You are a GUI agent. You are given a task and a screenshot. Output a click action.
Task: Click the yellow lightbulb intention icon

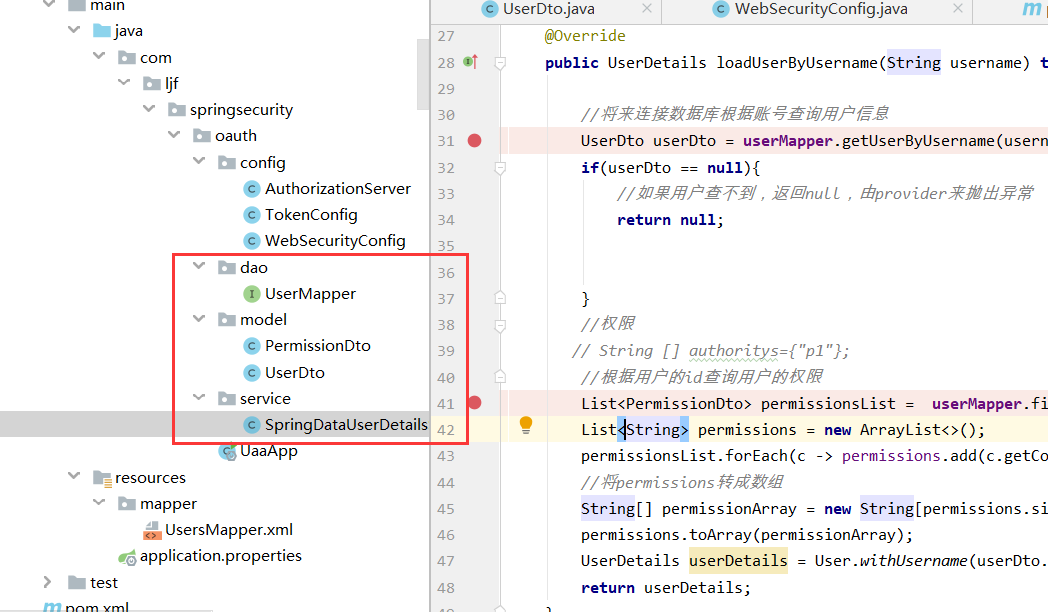pyautogui.click(x=526, y=425)
